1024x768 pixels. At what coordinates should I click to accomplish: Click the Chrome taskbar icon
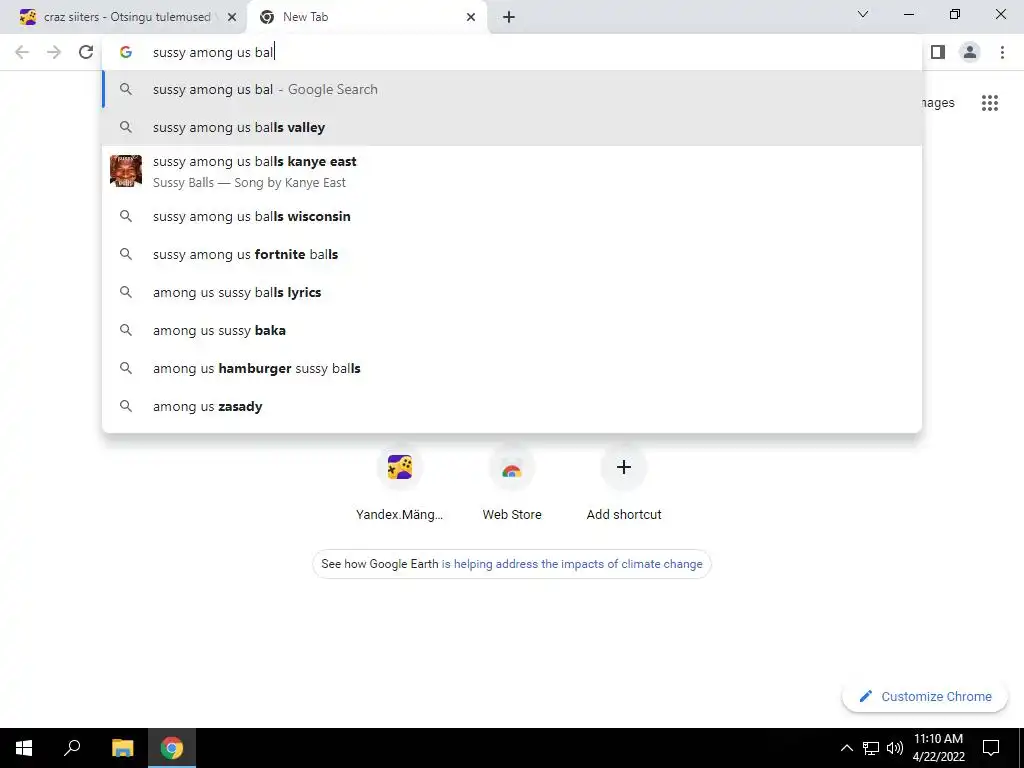pyautogui.click(x=172, y=748)
